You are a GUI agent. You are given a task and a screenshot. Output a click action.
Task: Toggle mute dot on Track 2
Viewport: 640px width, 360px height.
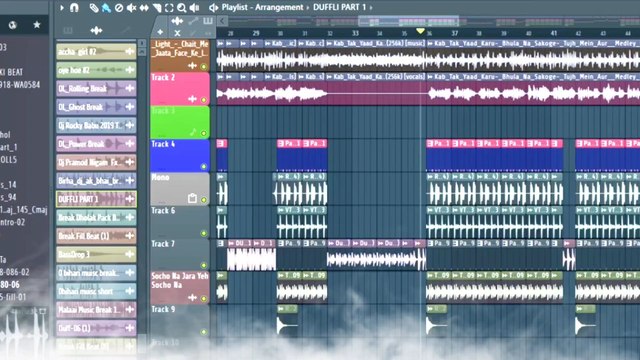point(204,100)
